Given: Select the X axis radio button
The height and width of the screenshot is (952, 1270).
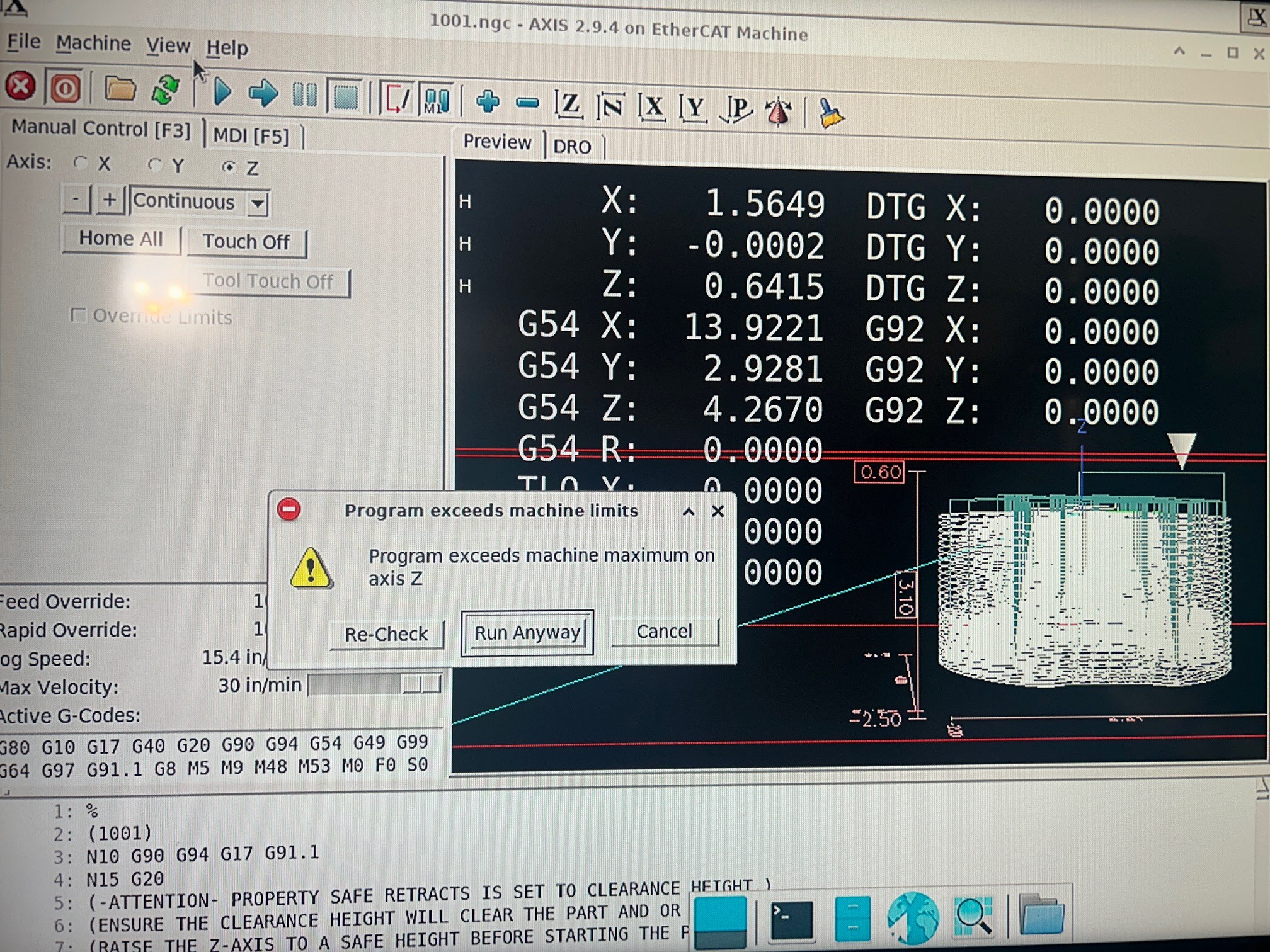Looking at the screenshot, I should [x=80, y=163].
